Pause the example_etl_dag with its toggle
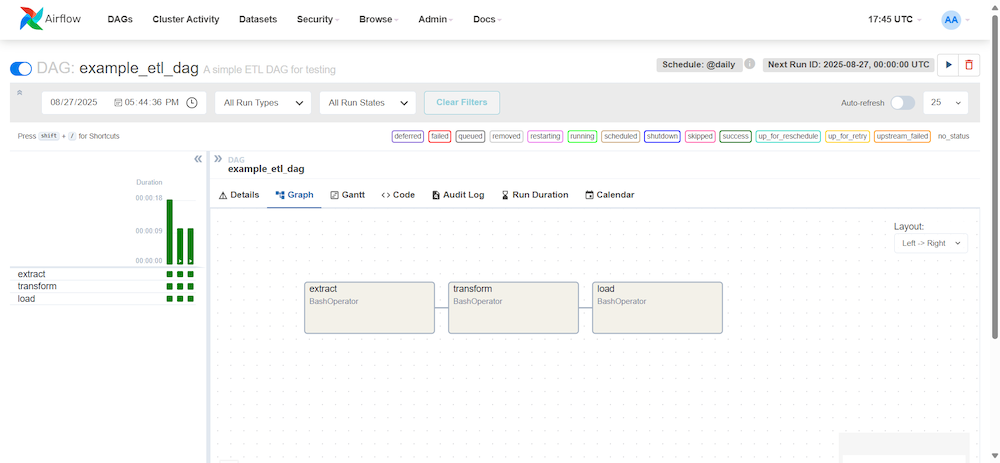This screenshot has width=1000, height=463. click(21, 68)
